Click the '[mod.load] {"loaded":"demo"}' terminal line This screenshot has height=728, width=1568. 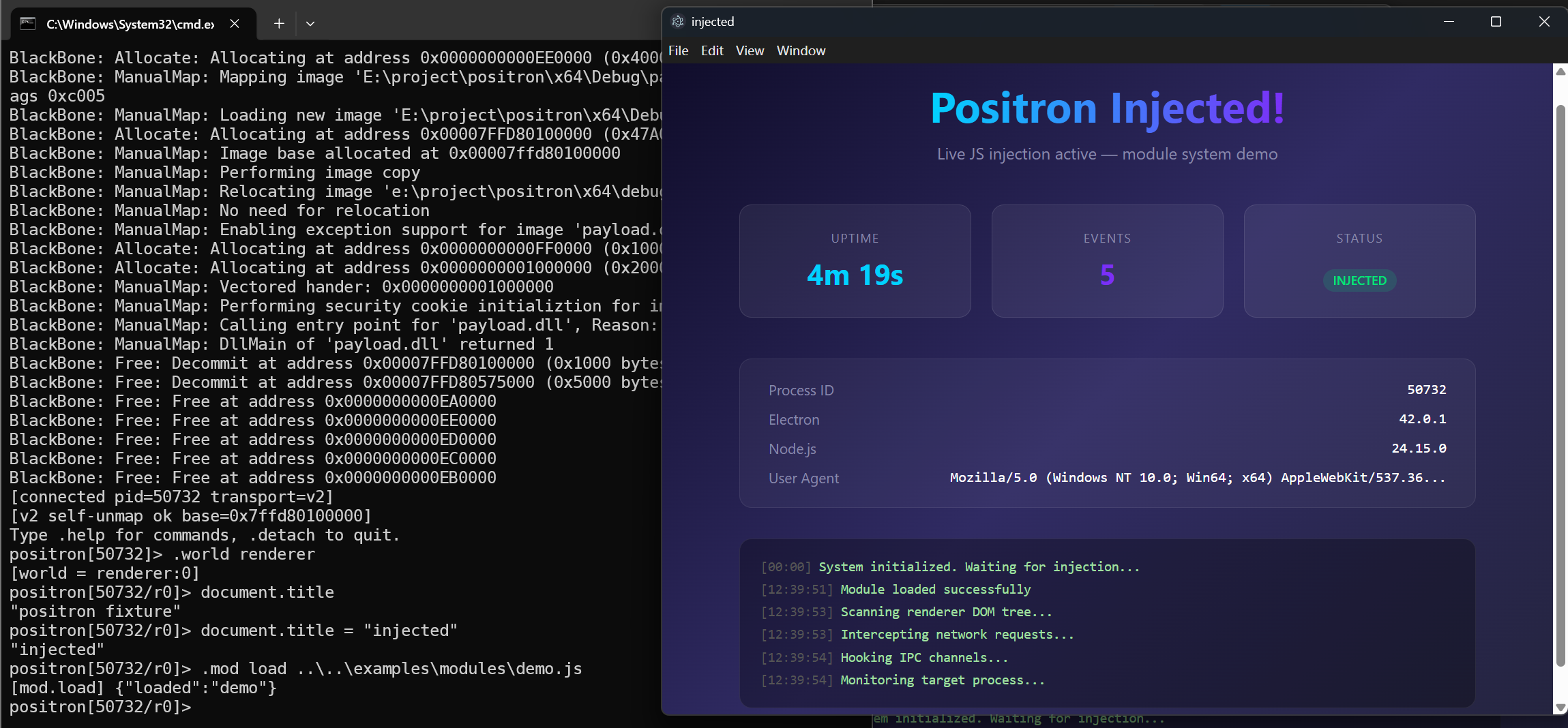click(143, 688)
